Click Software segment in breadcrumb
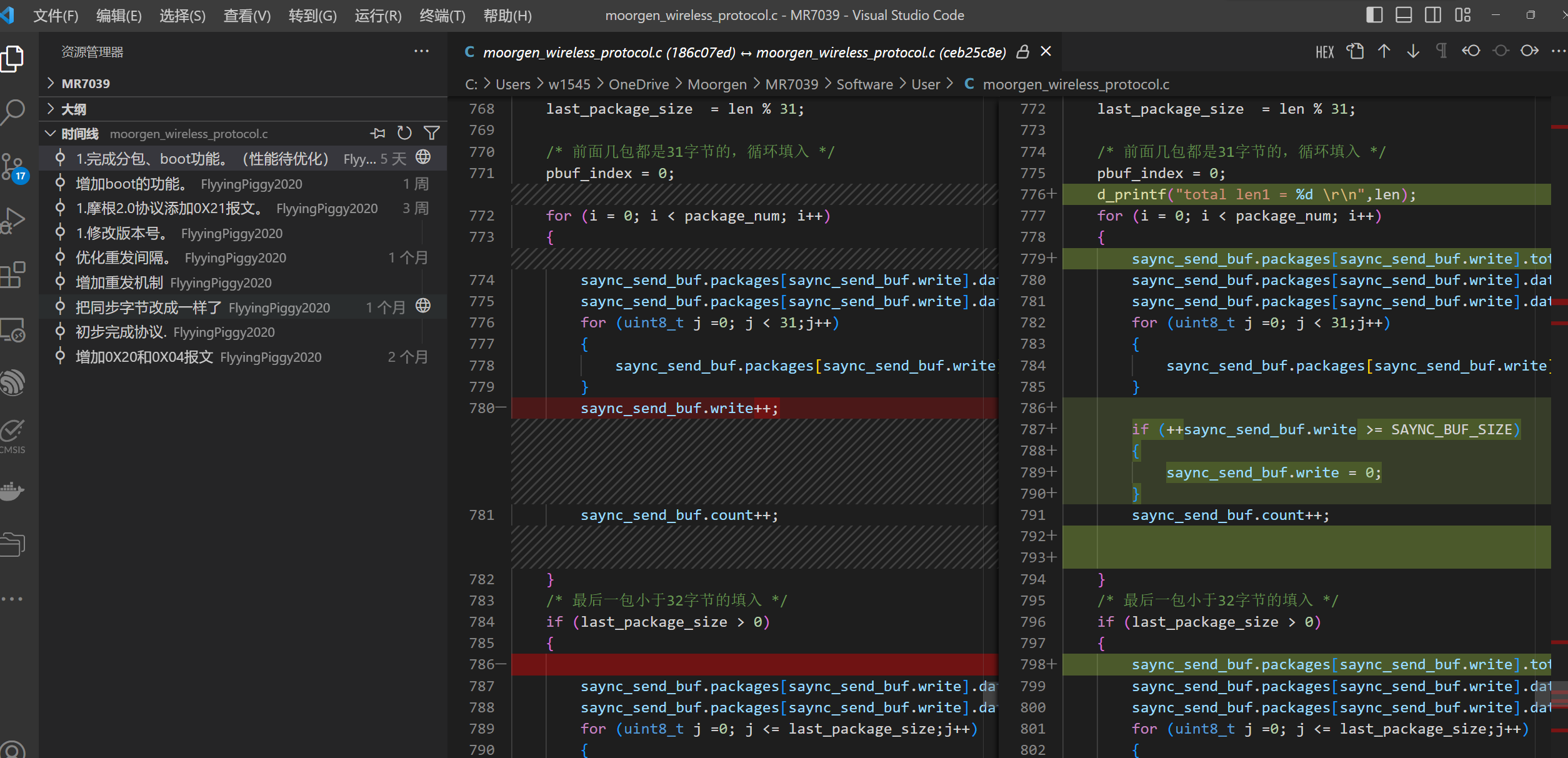 coord(864,84)
